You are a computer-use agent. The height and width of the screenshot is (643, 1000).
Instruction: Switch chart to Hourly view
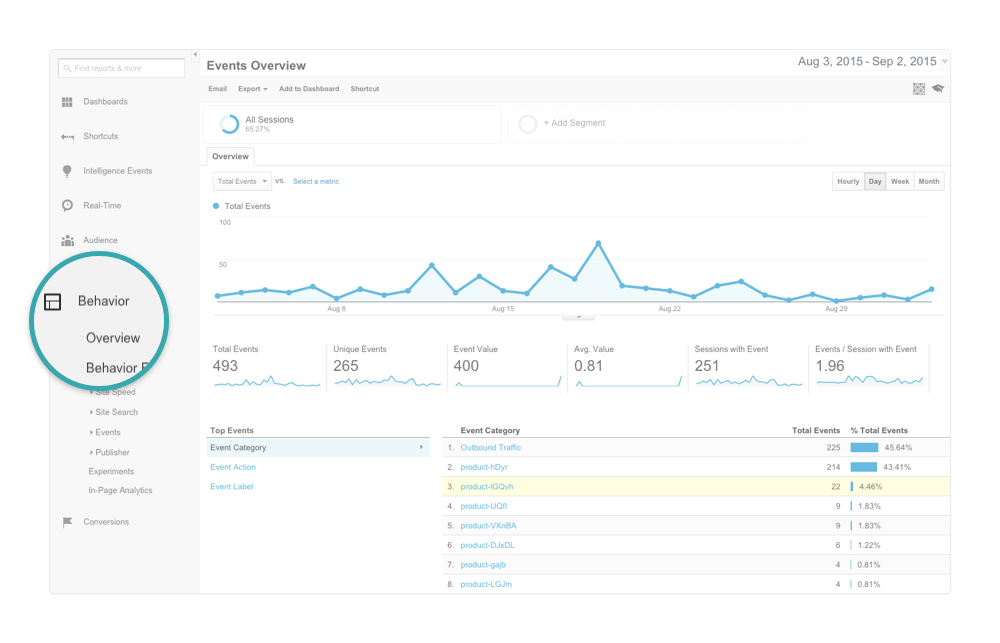848,182
